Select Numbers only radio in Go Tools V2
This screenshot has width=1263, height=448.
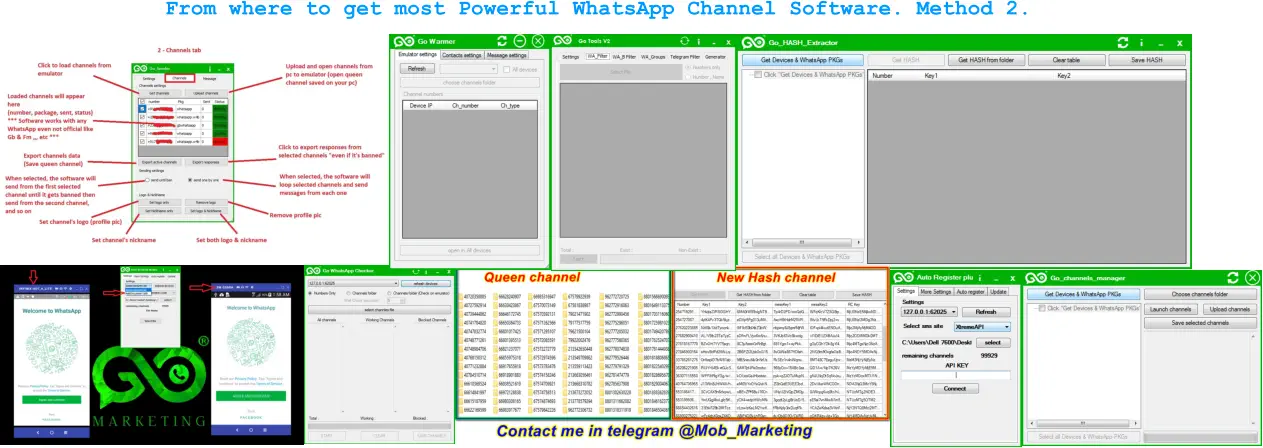click(687, 67)
